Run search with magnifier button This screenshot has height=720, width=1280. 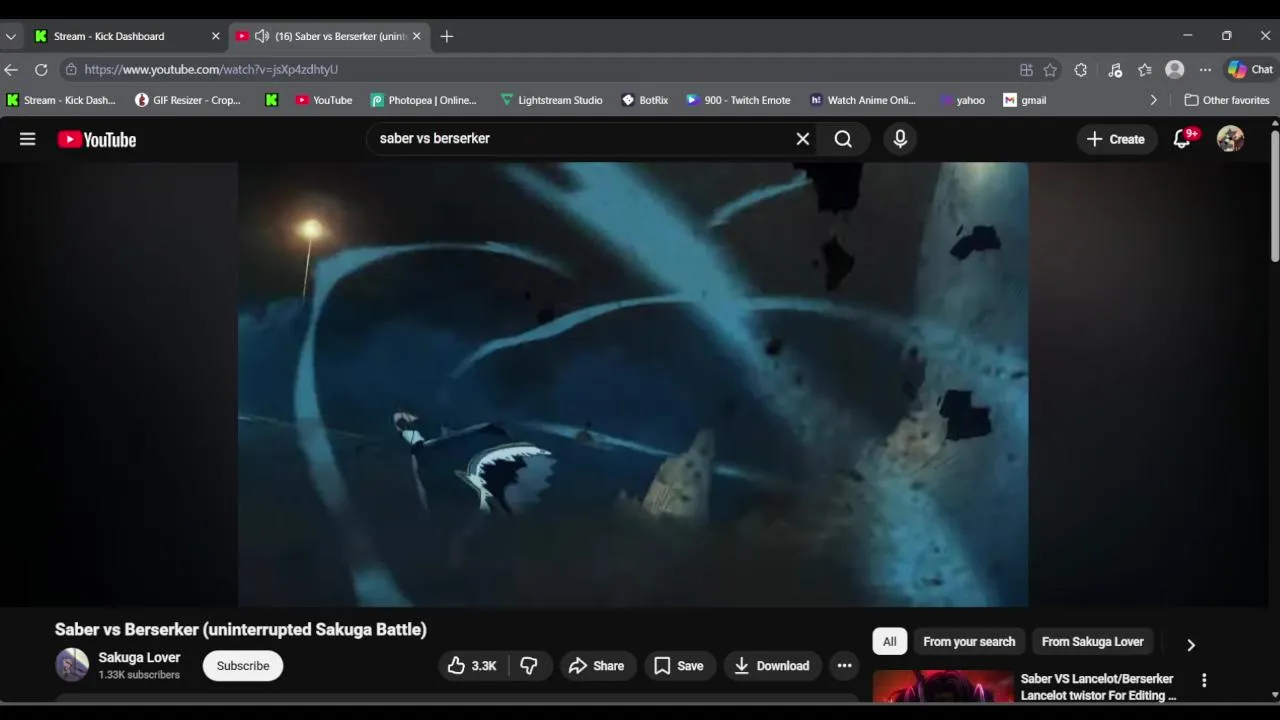pos(843,139)
